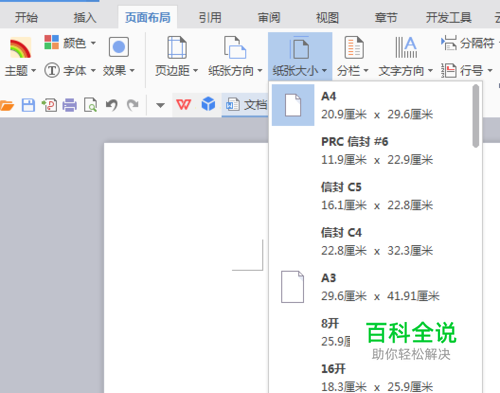Screen dimensions: 500x393
Task: Choose A3 paper size option
Action: (x=371, y=287)
